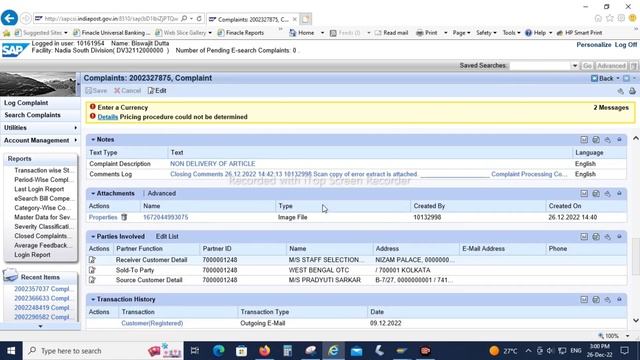The height and width of the screenshot is (360, 640).
Task: Open the Page menu dropdown
Action: click(x=461, y=33)
